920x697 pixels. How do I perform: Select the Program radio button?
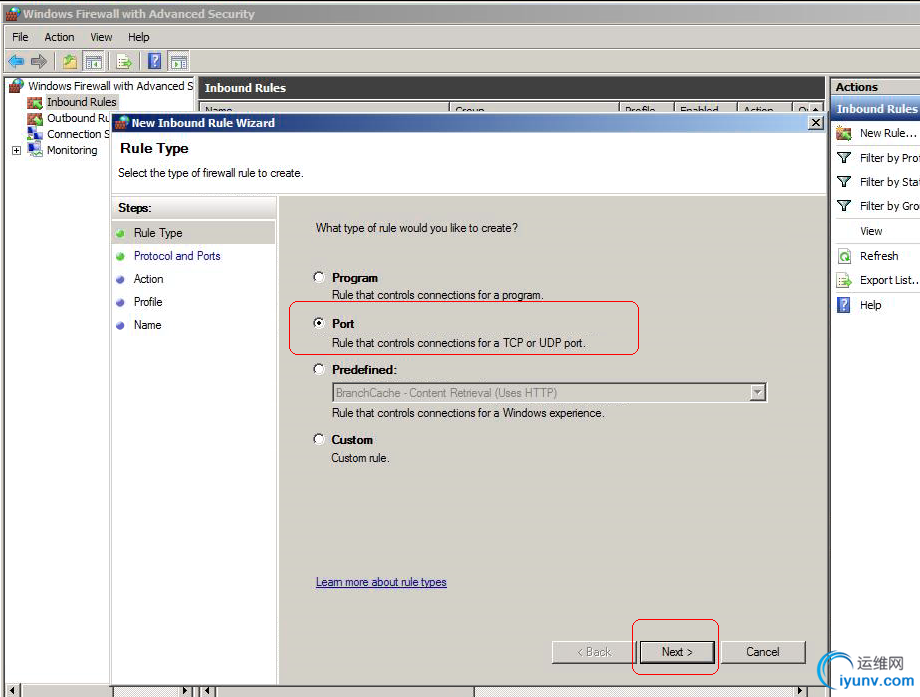pos(319,277)
